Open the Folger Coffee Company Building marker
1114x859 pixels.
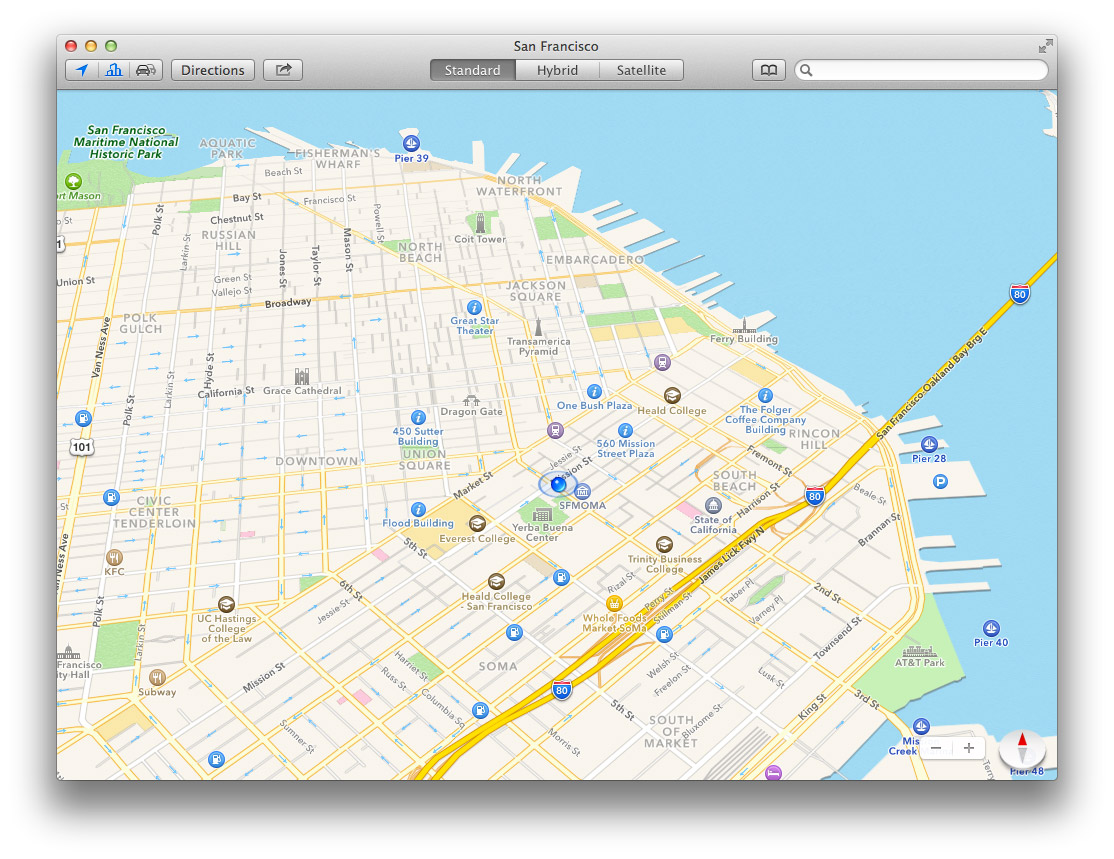pos(765,396)
